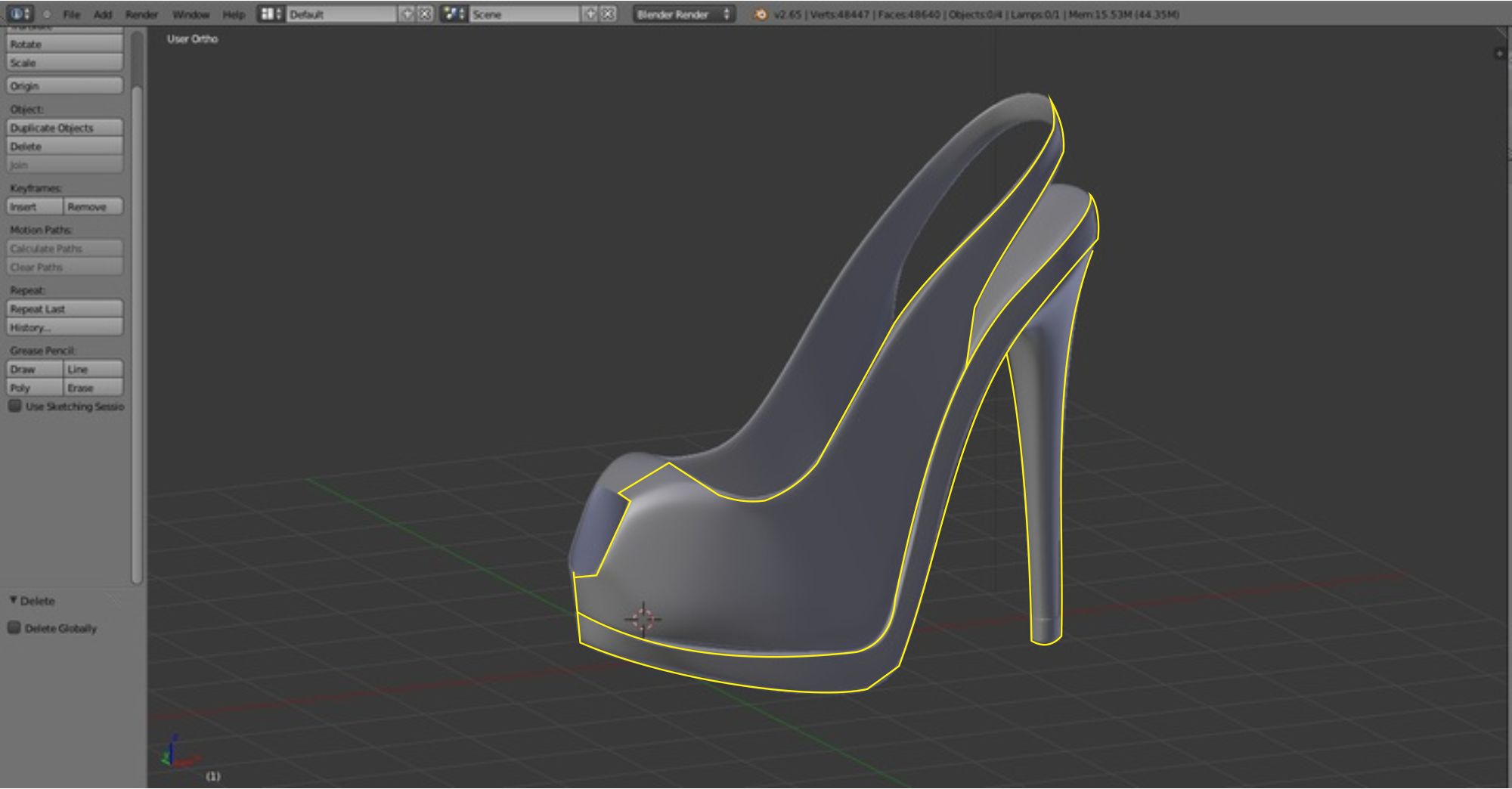1512x789 pixels.
Task: Add a new screen layout
Action: point(407,14)
